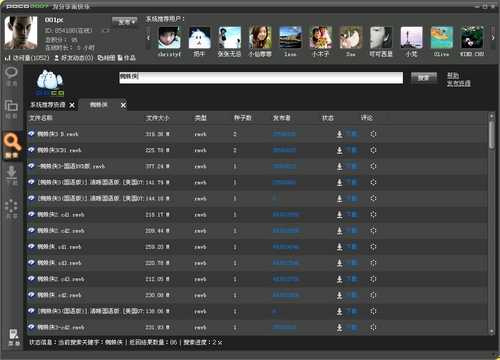Open the help link at top right
This screenshot has width=500, height=360.
453,75
